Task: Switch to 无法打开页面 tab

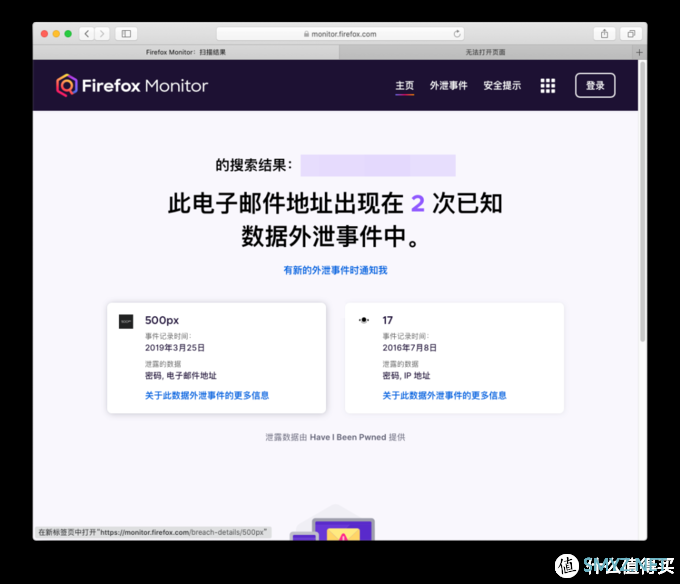Action: click(x=485, y=52)
